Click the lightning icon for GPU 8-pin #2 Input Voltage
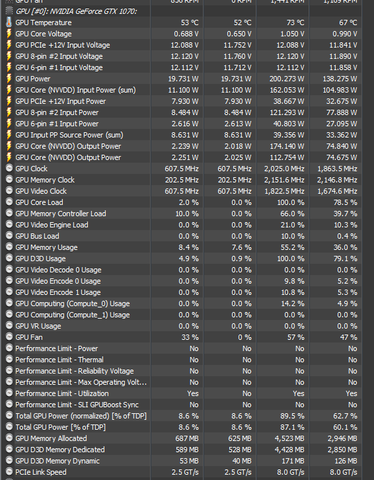The height and width of the screenshot is (480, 374). (9, 56)
